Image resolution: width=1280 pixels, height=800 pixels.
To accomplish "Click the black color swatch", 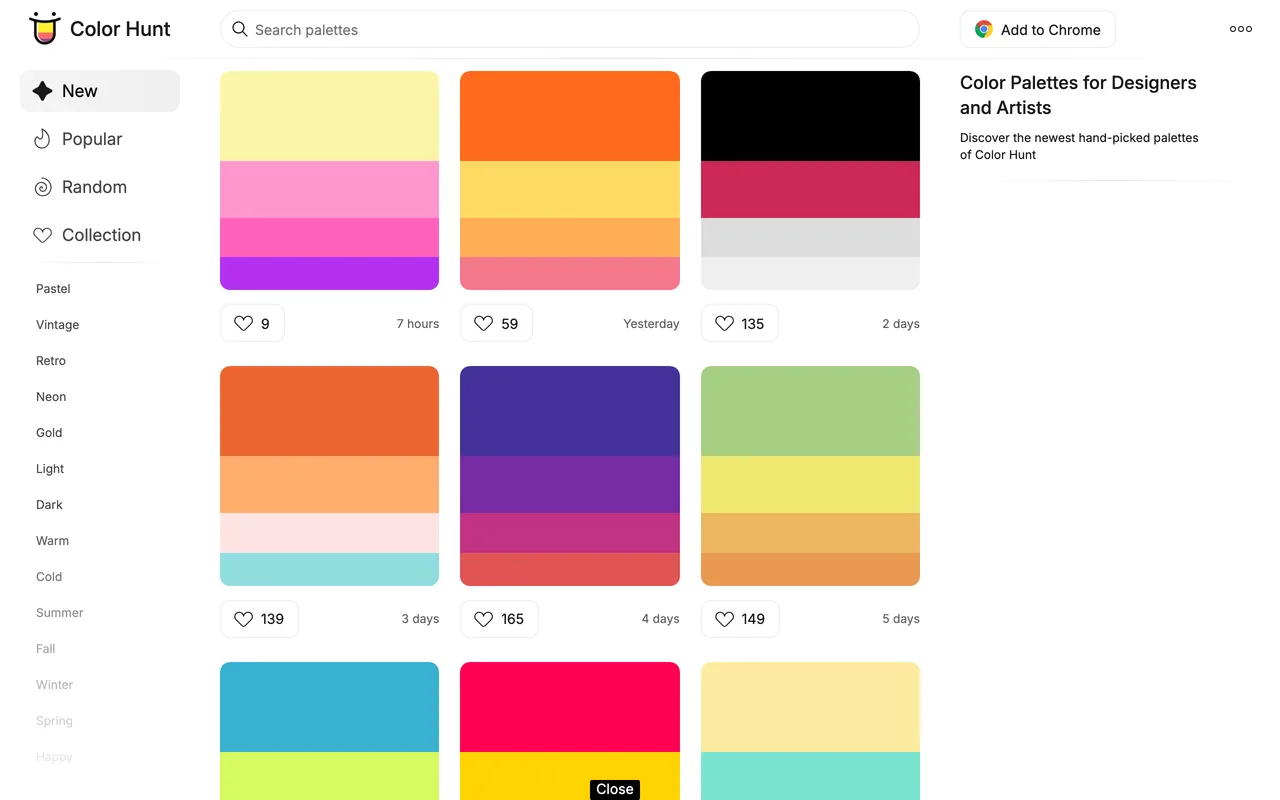I will [810, 116].
